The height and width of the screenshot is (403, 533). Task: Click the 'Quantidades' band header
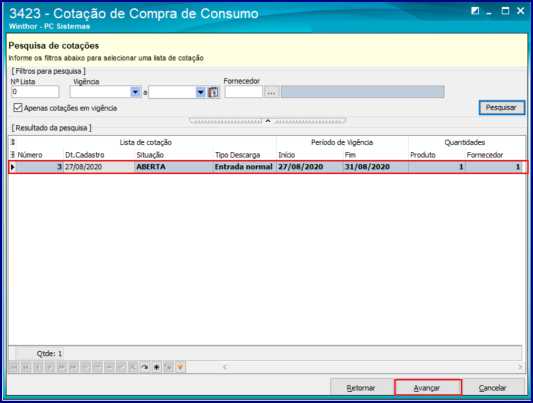[466, 142]
